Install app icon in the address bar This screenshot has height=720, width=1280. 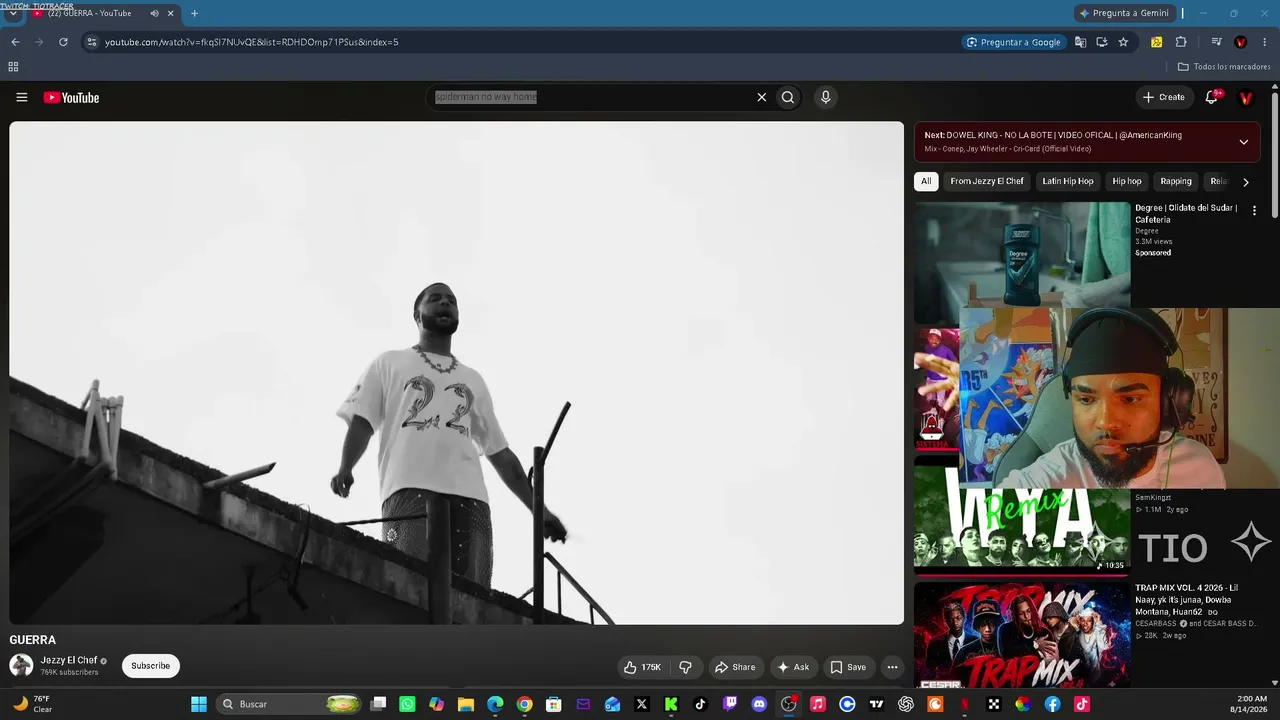click(x=1101, y=42)
